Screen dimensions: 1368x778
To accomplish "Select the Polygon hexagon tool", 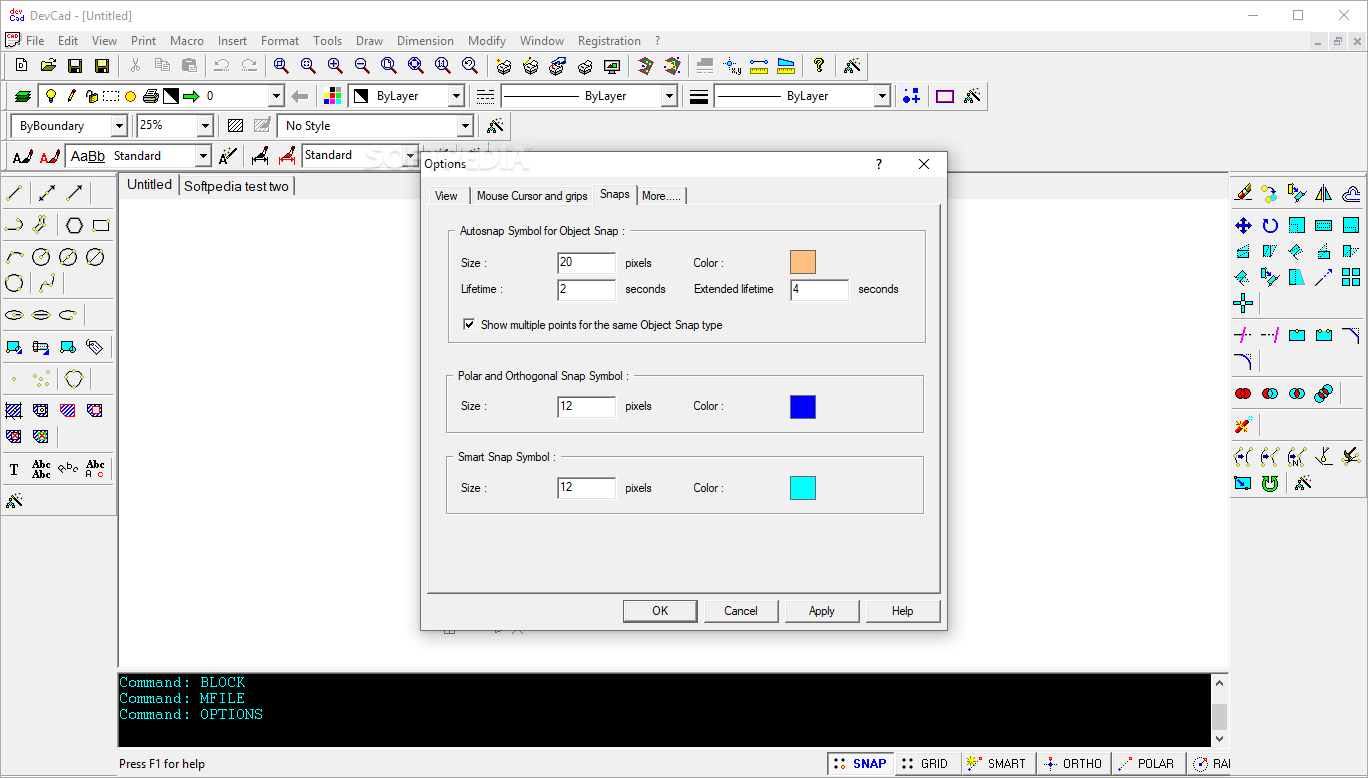I will tap(74, 225).
